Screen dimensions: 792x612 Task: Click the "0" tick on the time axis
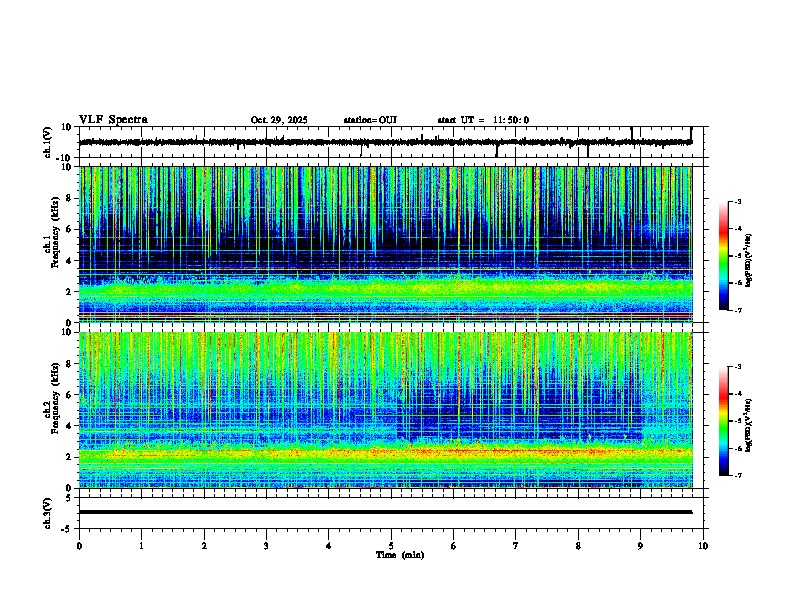click(x=79, y=546)
